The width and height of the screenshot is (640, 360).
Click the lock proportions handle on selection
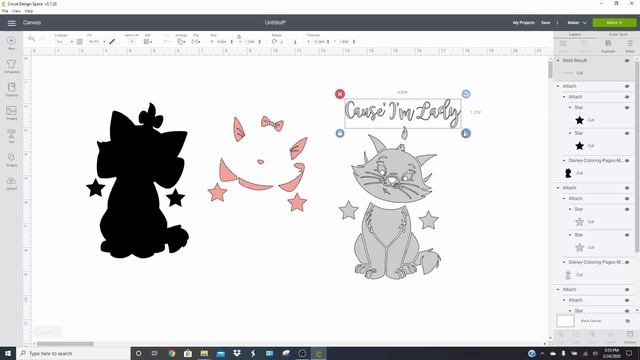click(340, 133)
